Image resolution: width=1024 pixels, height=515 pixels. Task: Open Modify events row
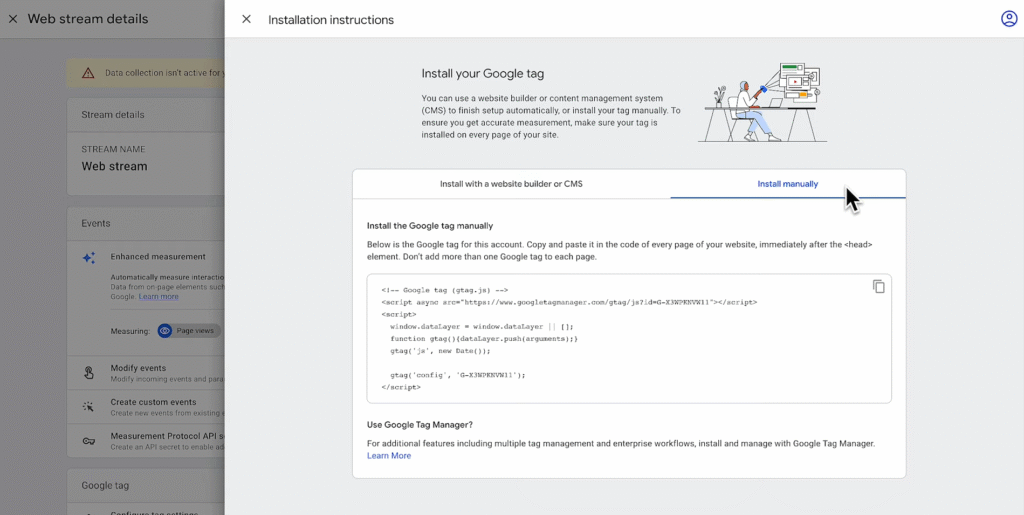click(x=146, y=373)
